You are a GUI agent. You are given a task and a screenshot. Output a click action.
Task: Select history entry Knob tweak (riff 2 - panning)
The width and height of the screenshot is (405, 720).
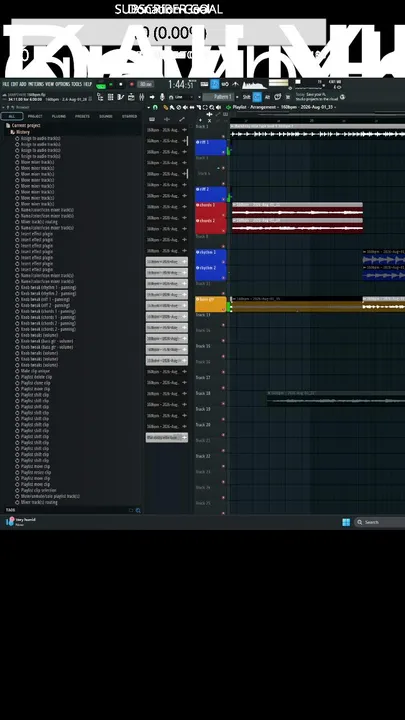click(45, 305)
